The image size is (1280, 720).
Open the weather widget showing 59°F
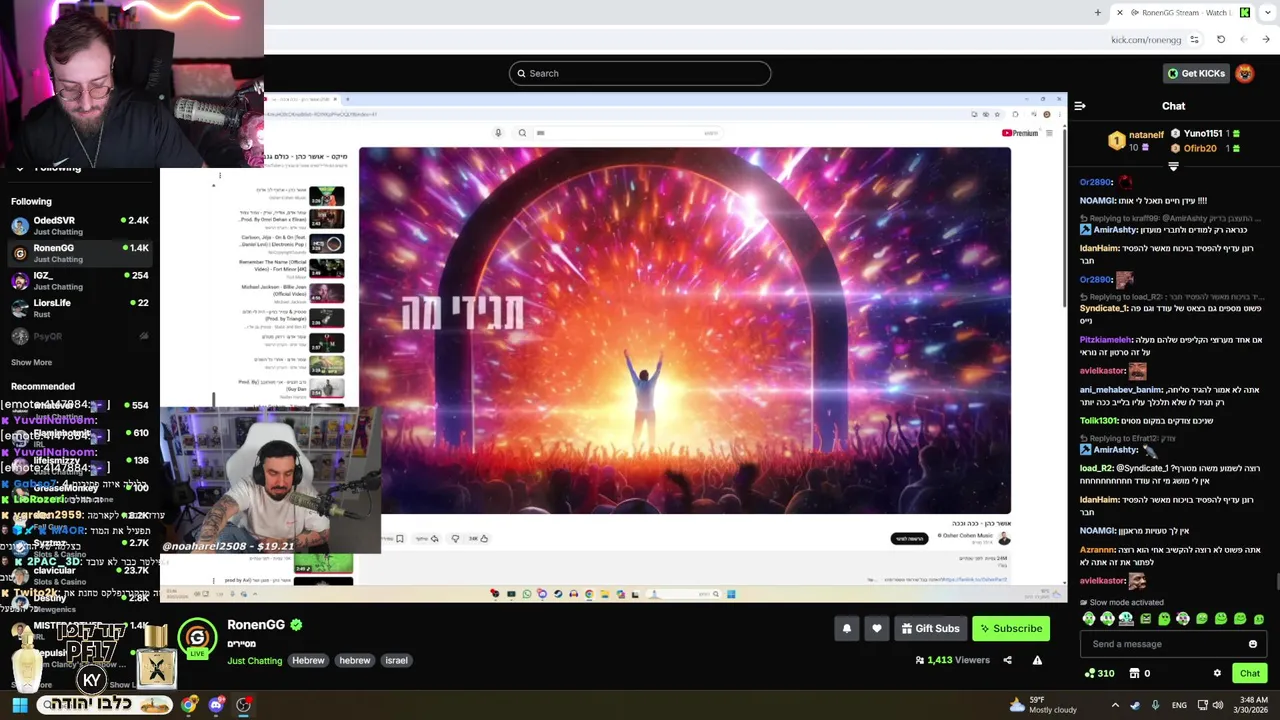tap(1042, 705)
